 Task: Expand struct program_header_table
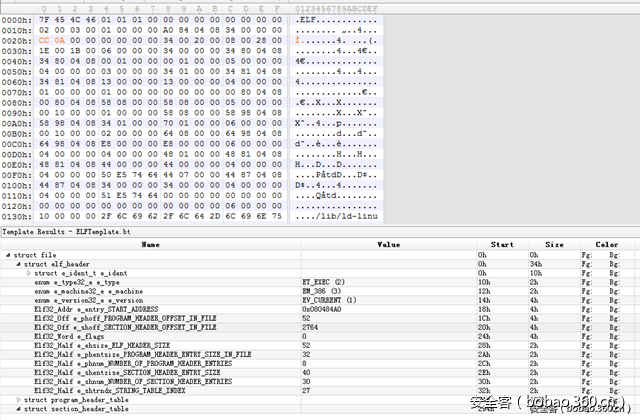(17, 399)
